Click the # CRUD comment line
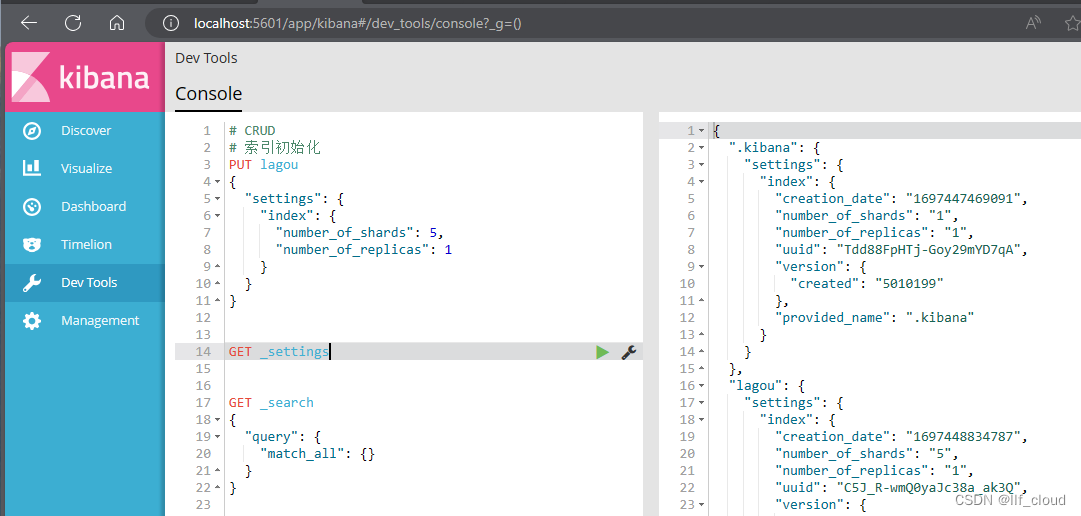Image resolution: width=1081 pixels, height=516 pixels. click(x=252, y=131)
